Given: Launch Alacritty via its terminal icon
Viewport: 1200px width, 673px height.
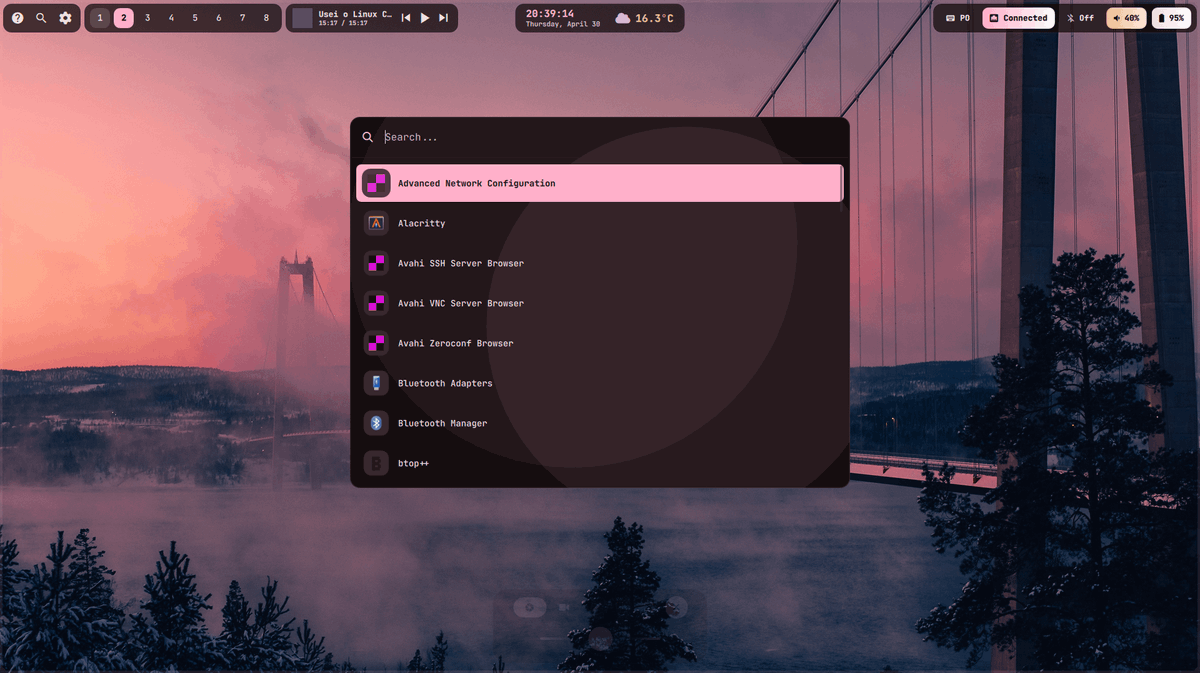Looking at the screenshot, I should tap(376, 223).
